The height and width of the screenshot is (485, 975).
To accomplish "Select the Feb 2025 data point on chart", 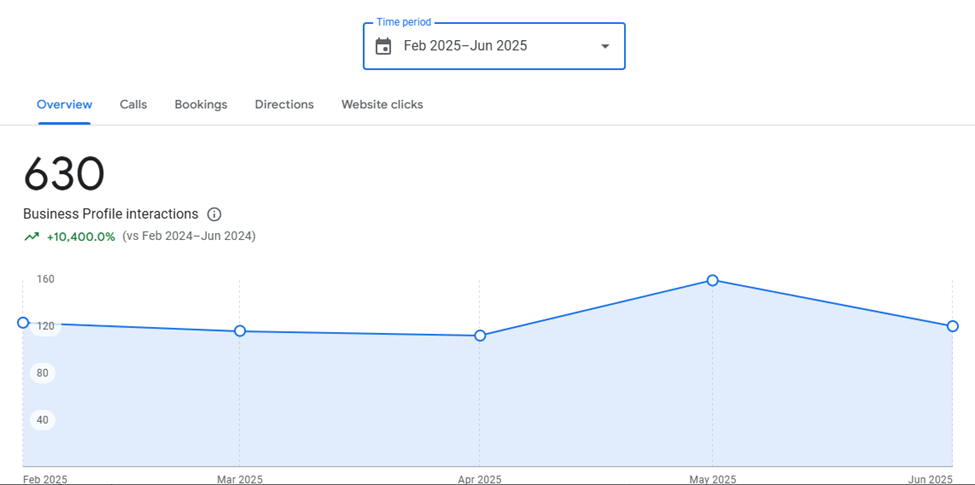I will (23, 322).
